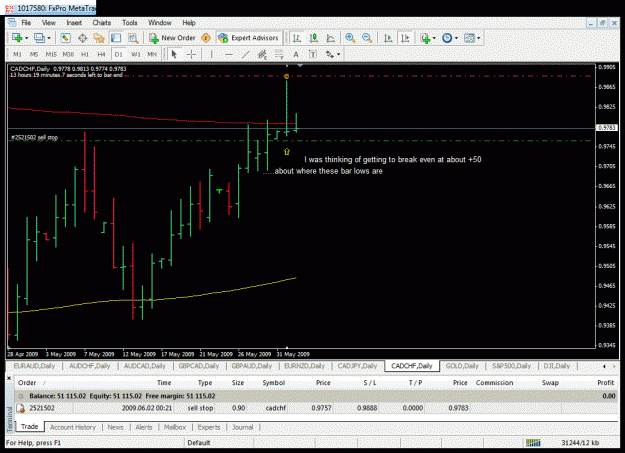Select the Trendline tool
The image size is (625, 453).
click(x=245, y=54)
